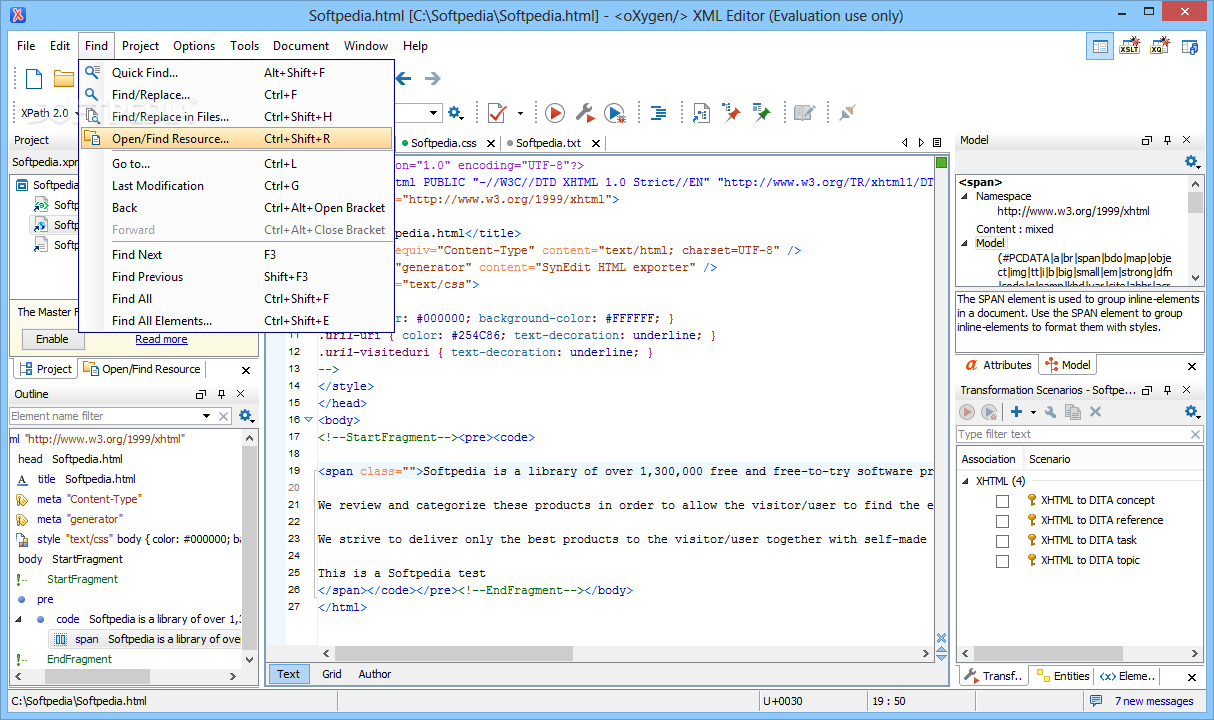Open the Entities panel tab
Screen dimensions: 1214x720
1063,676
